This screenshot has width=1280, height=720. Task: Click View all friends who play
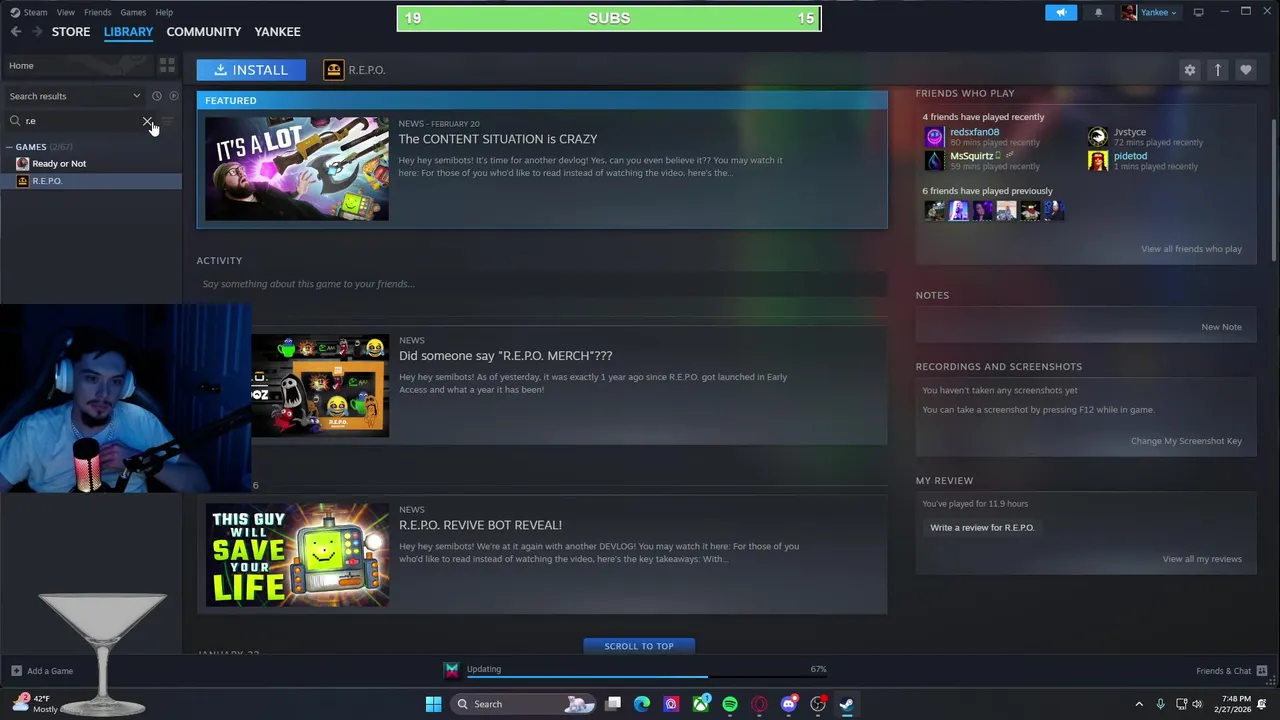[1191, 249]
